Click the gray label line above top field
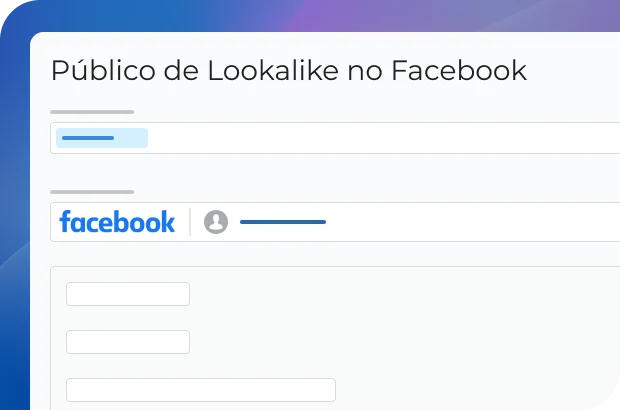Viewport: 620px width, 410px height. [92, 112]
